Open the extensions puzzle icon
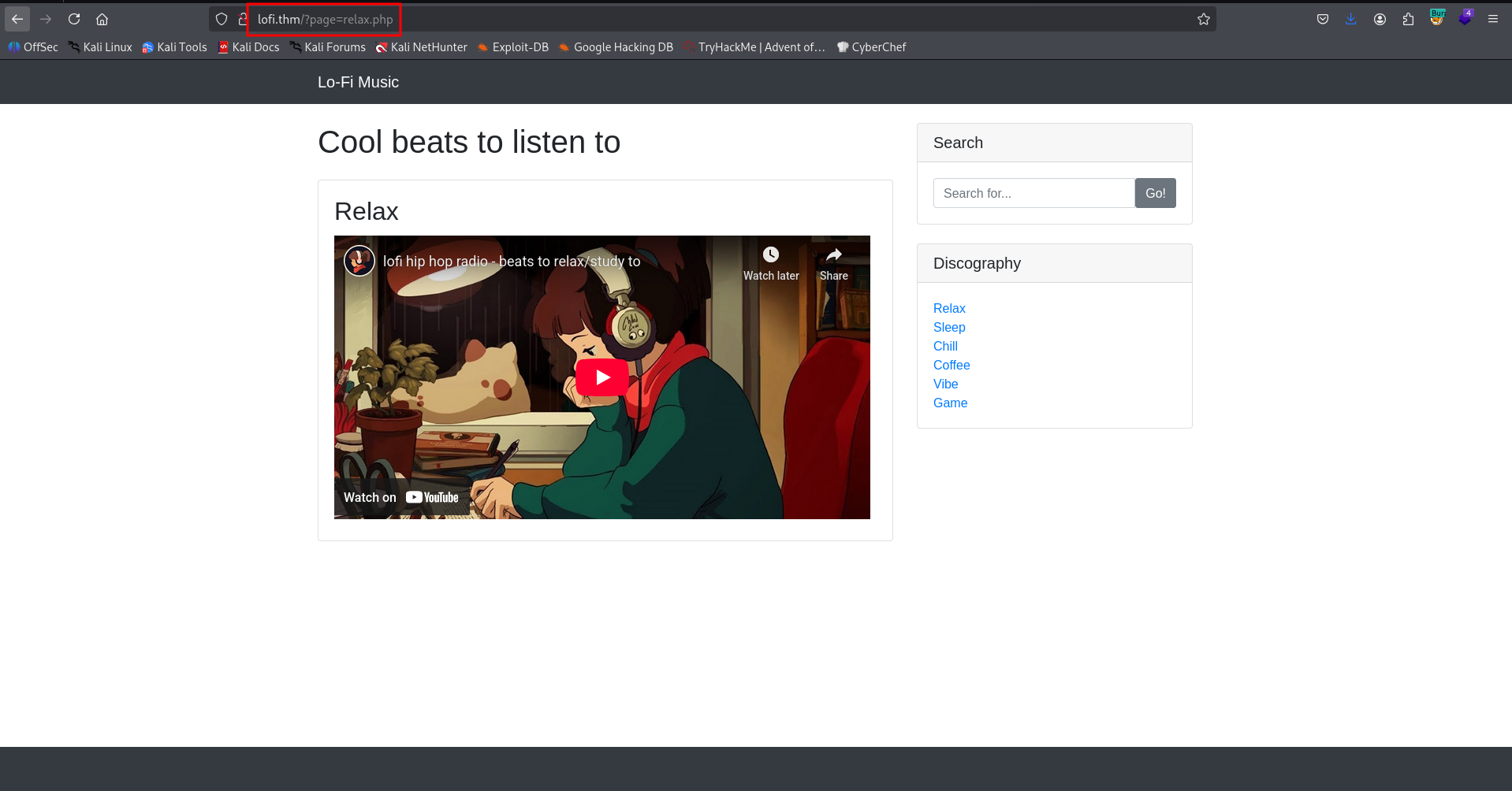 pos(1408,19)
